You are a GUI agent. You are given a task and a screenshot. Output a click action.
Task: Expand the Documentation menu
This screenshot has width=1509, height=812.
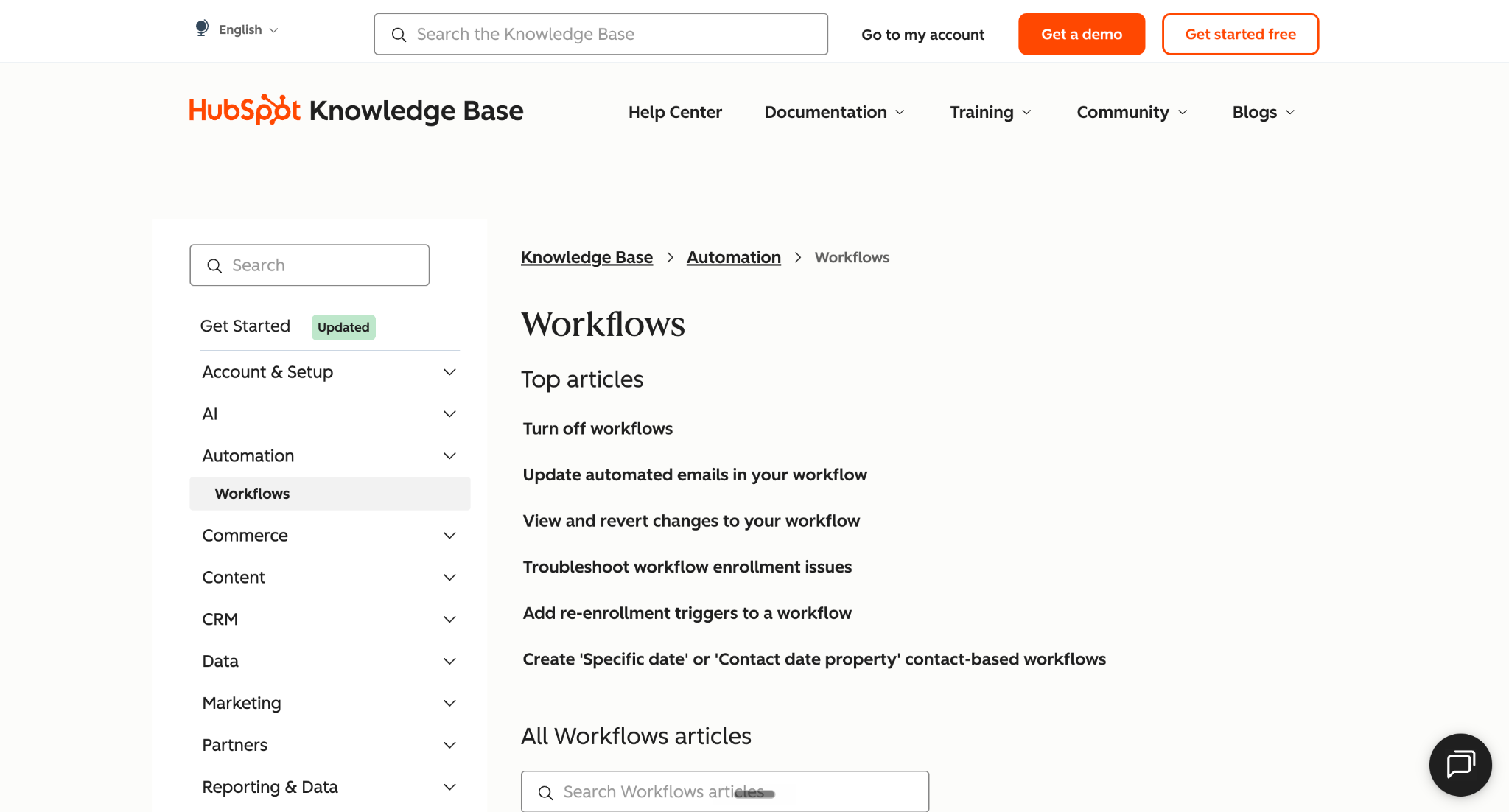834,112
